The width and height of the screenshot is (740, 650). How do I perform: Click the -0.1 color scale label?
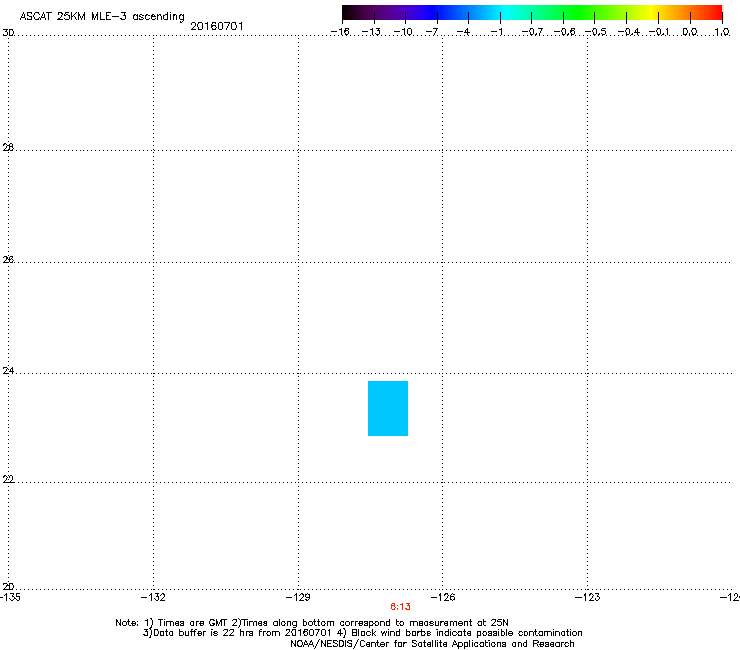(659, 32)
